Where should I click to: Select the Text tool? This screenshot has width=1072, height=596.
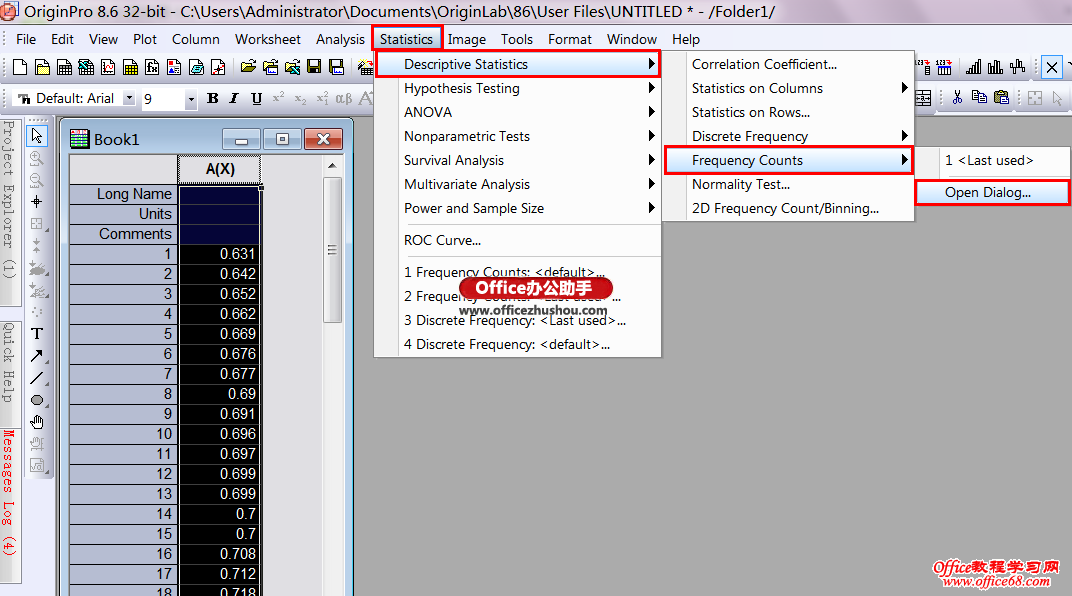[x=37, y=334]
